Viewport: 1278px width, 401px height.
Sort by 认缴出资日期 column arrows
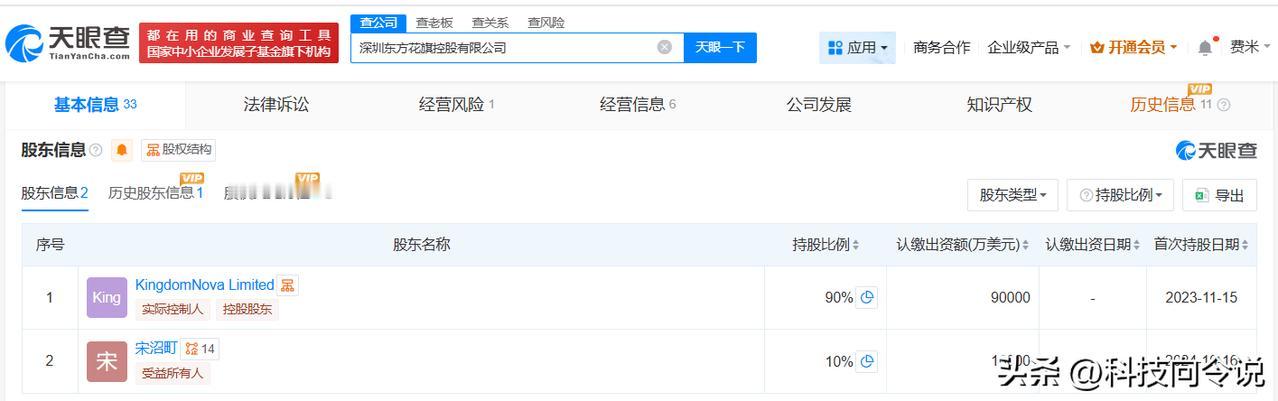(x=1138, y=245)
